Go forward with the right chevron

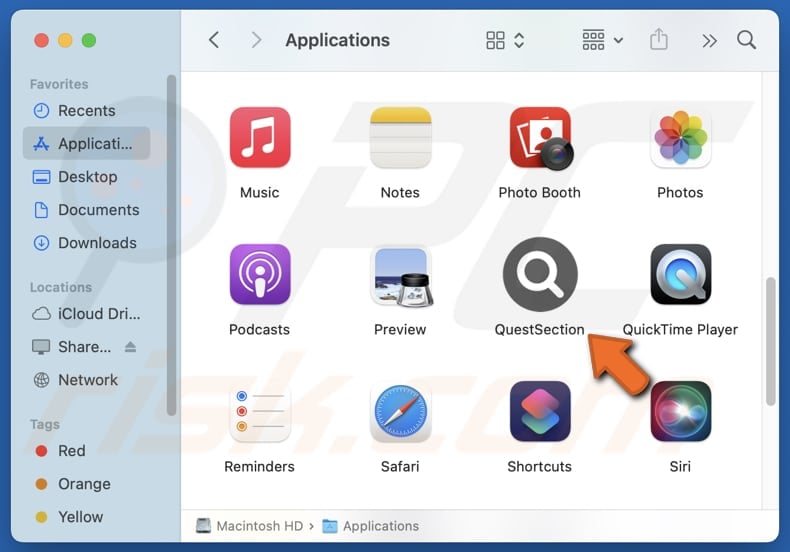(256, 40)
